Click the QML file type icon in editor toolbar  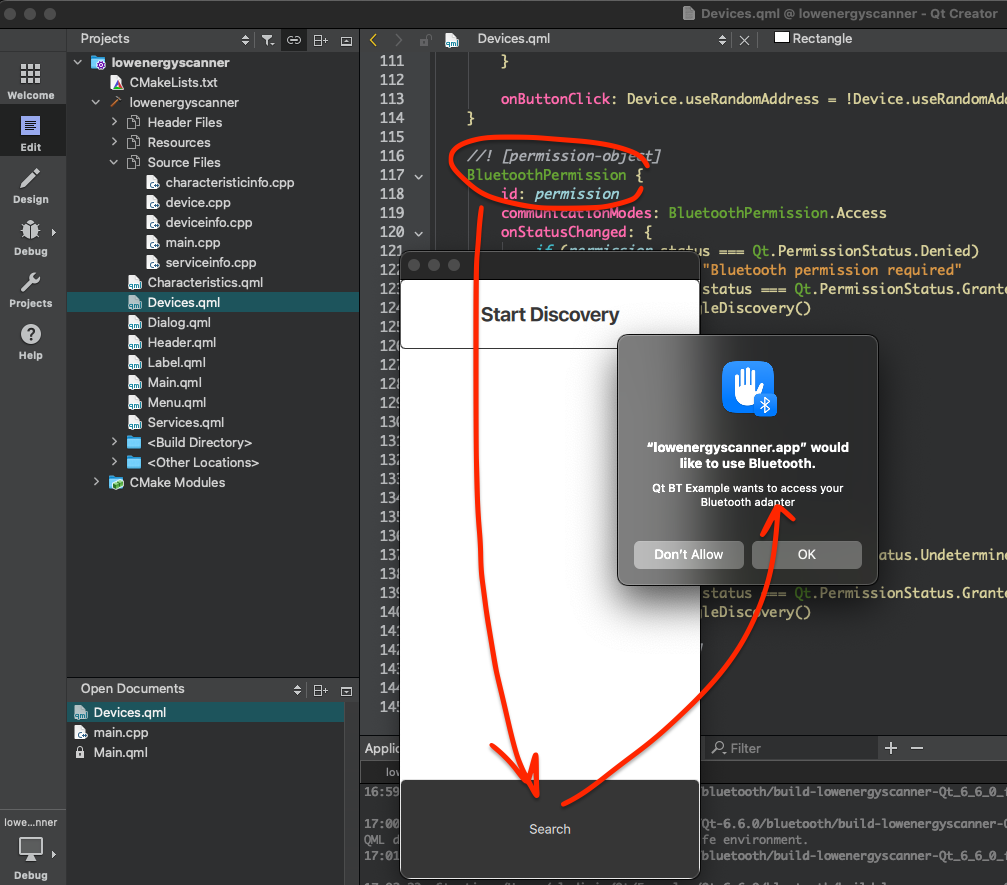pyautogui.click(x=451, y=40)
